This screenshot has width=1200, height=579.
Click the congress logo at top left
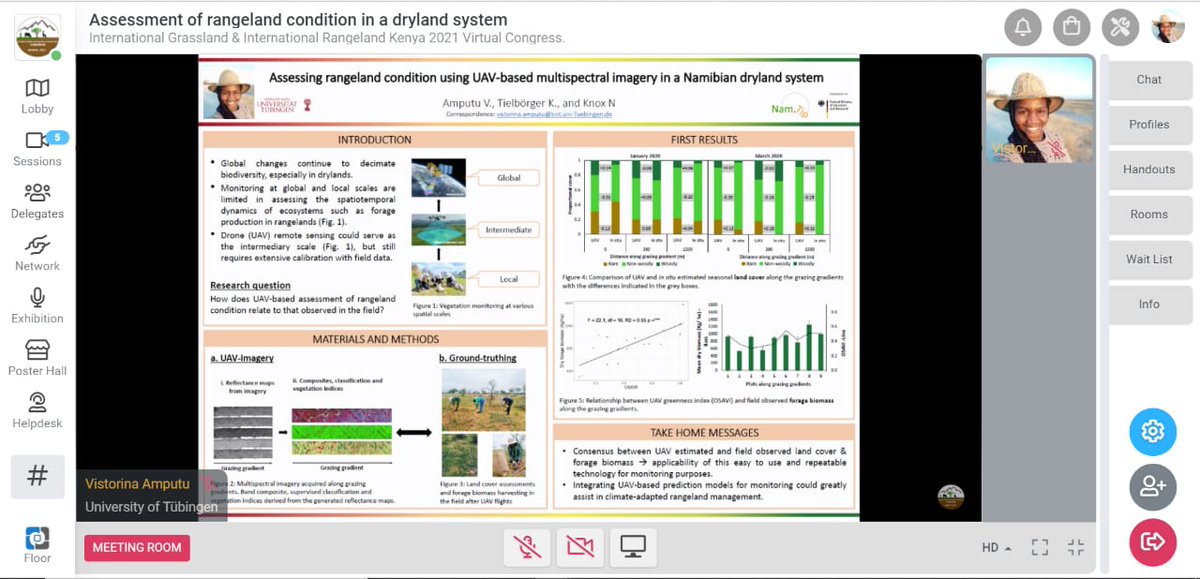[37, 36]
